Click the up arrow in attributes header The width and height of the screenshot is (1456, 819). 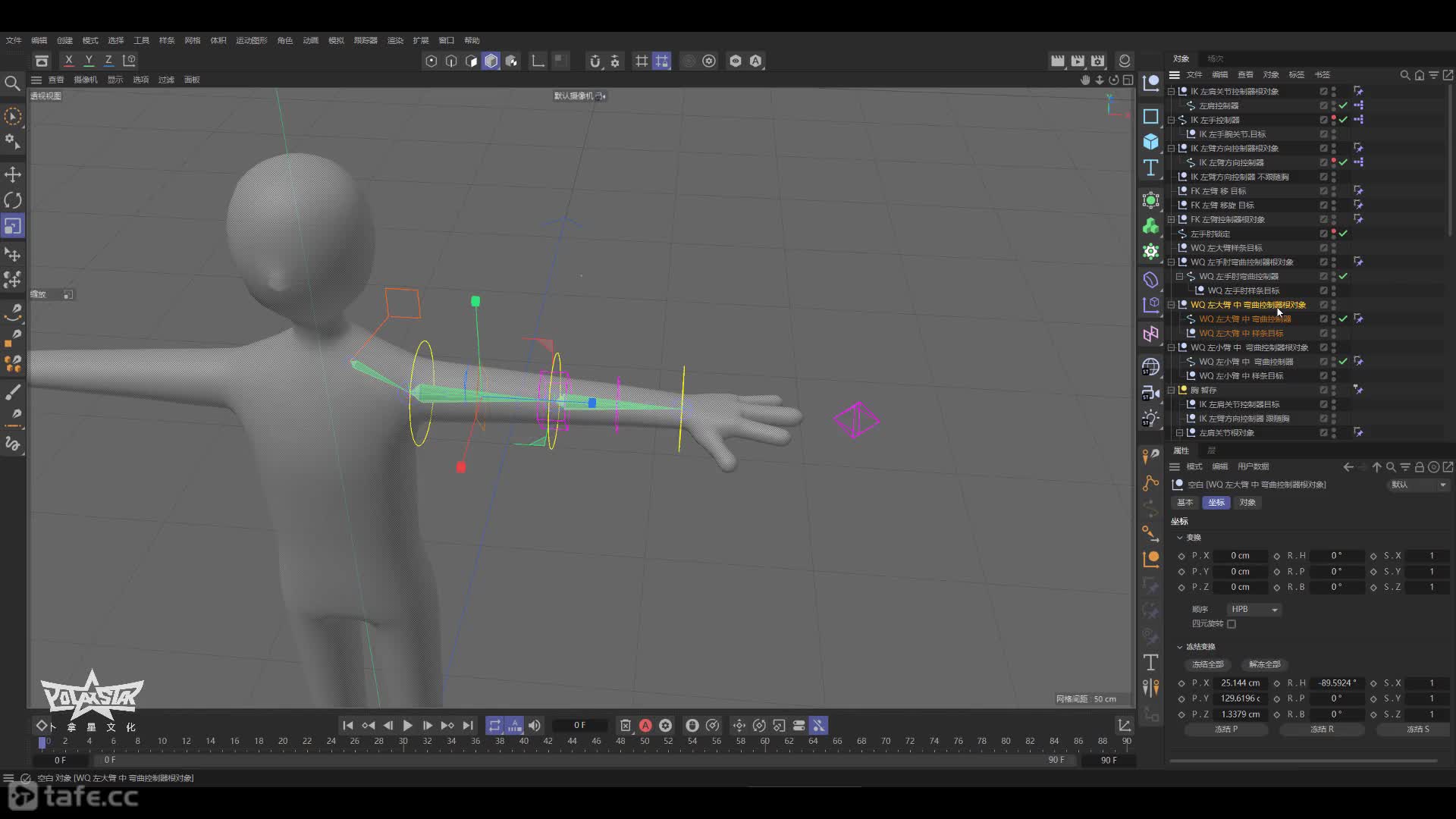point(1376,467)
